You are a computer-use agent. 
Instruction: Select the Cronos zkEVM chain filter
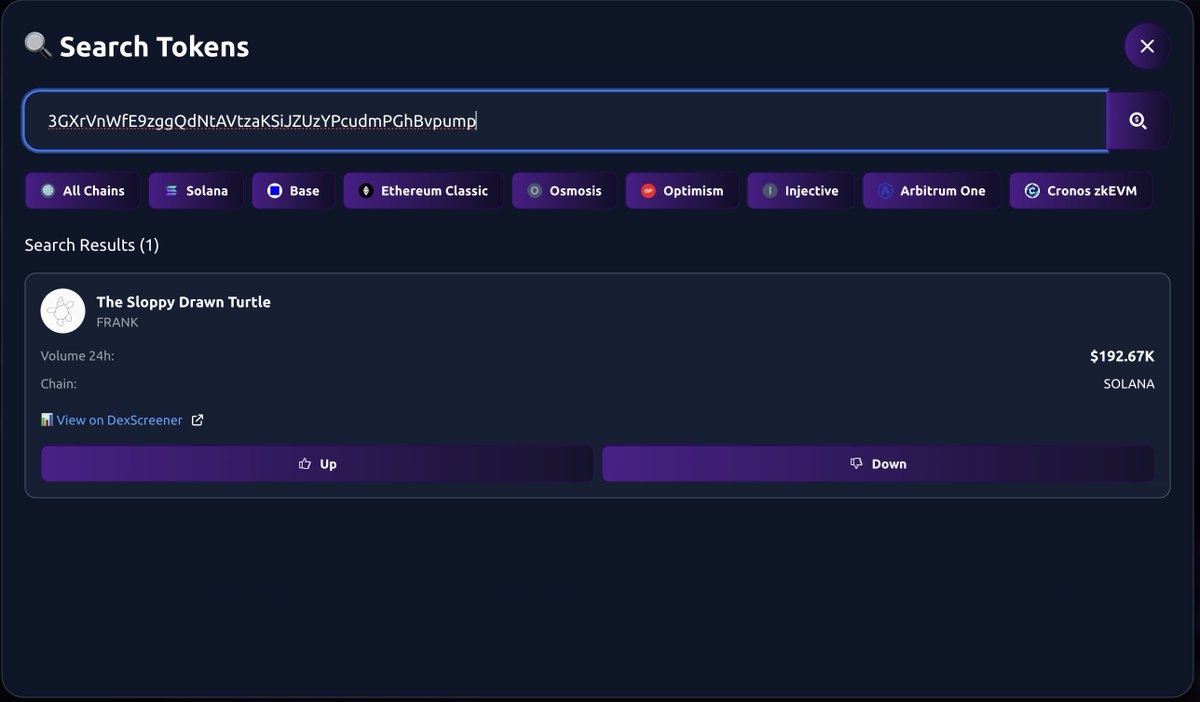click(x=1081, y=191)
